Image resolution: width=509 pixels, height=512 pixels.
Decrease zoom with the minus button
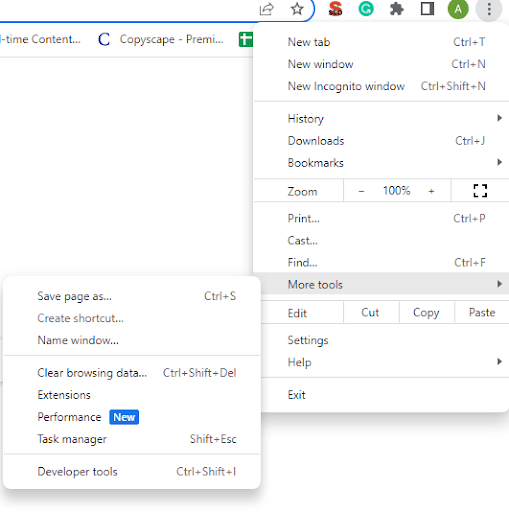[x=361, y=191]
